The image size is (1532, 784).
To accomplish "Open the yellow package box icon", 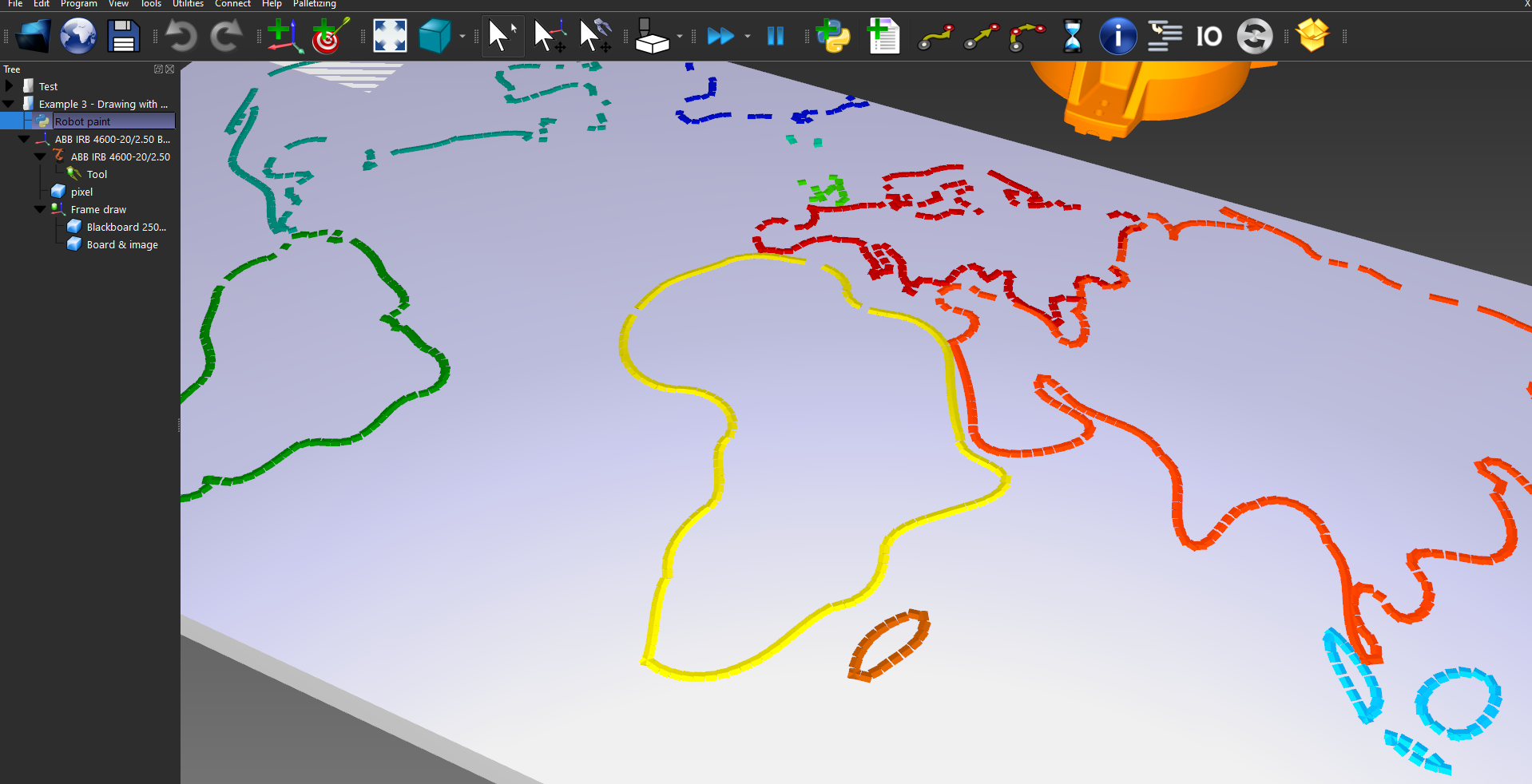I will click(1312, 35).
